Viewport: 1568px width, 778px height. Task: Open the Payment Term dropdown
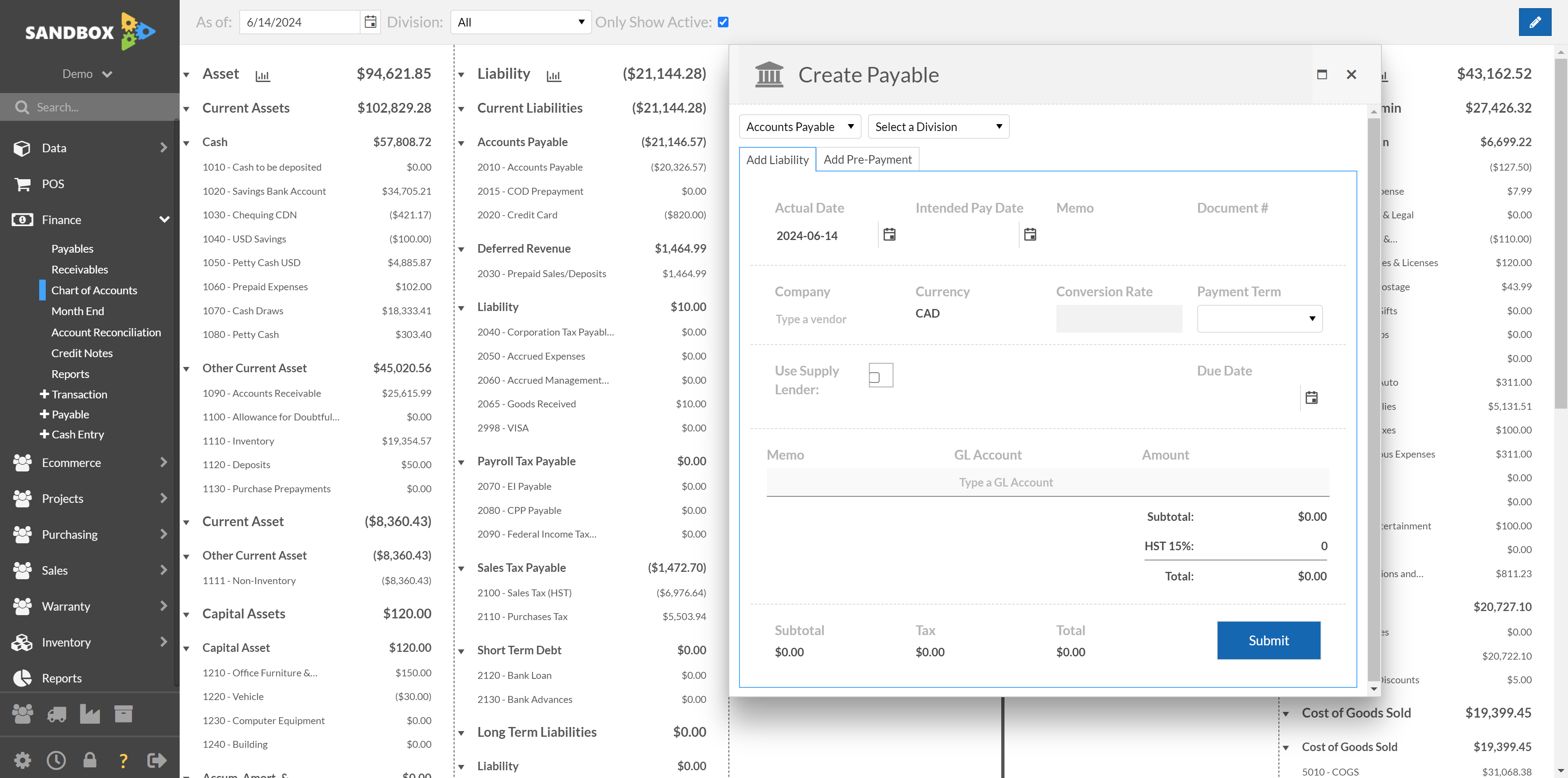(x=1259, y=318)
